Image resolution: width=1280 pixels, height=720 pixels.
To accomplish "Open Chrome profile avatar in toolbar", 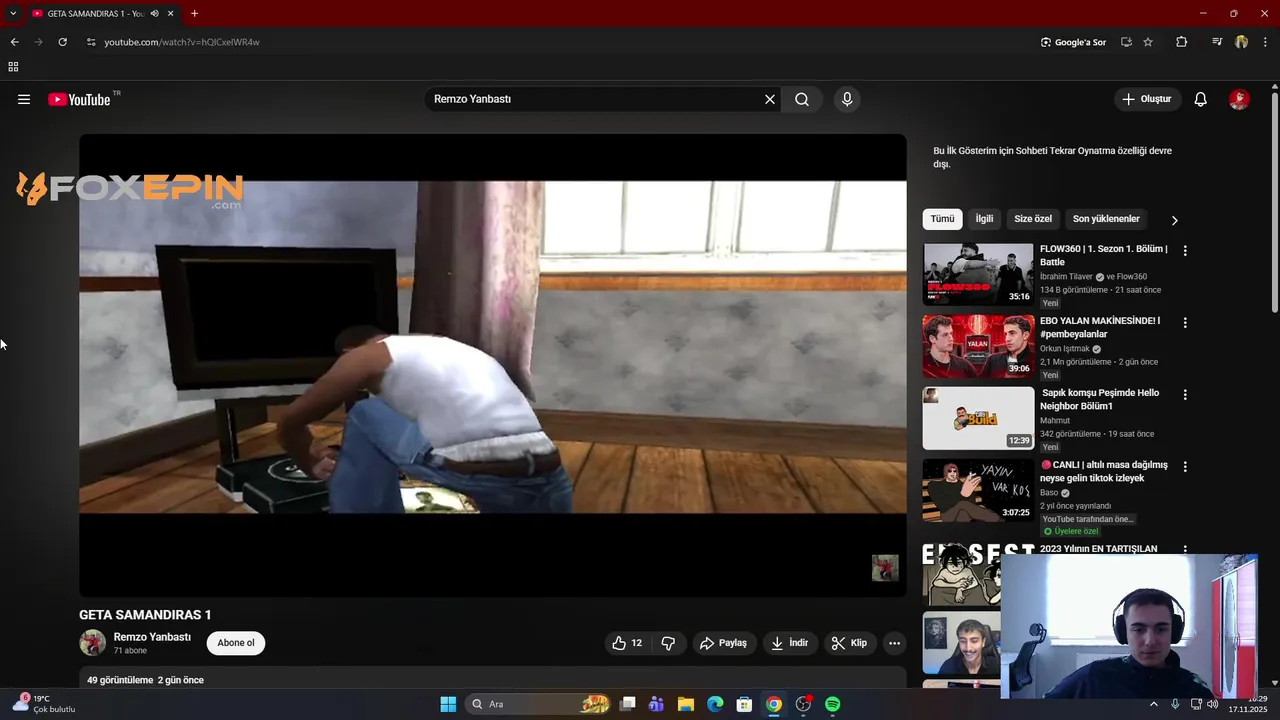I will click(x=1241, y=42).
